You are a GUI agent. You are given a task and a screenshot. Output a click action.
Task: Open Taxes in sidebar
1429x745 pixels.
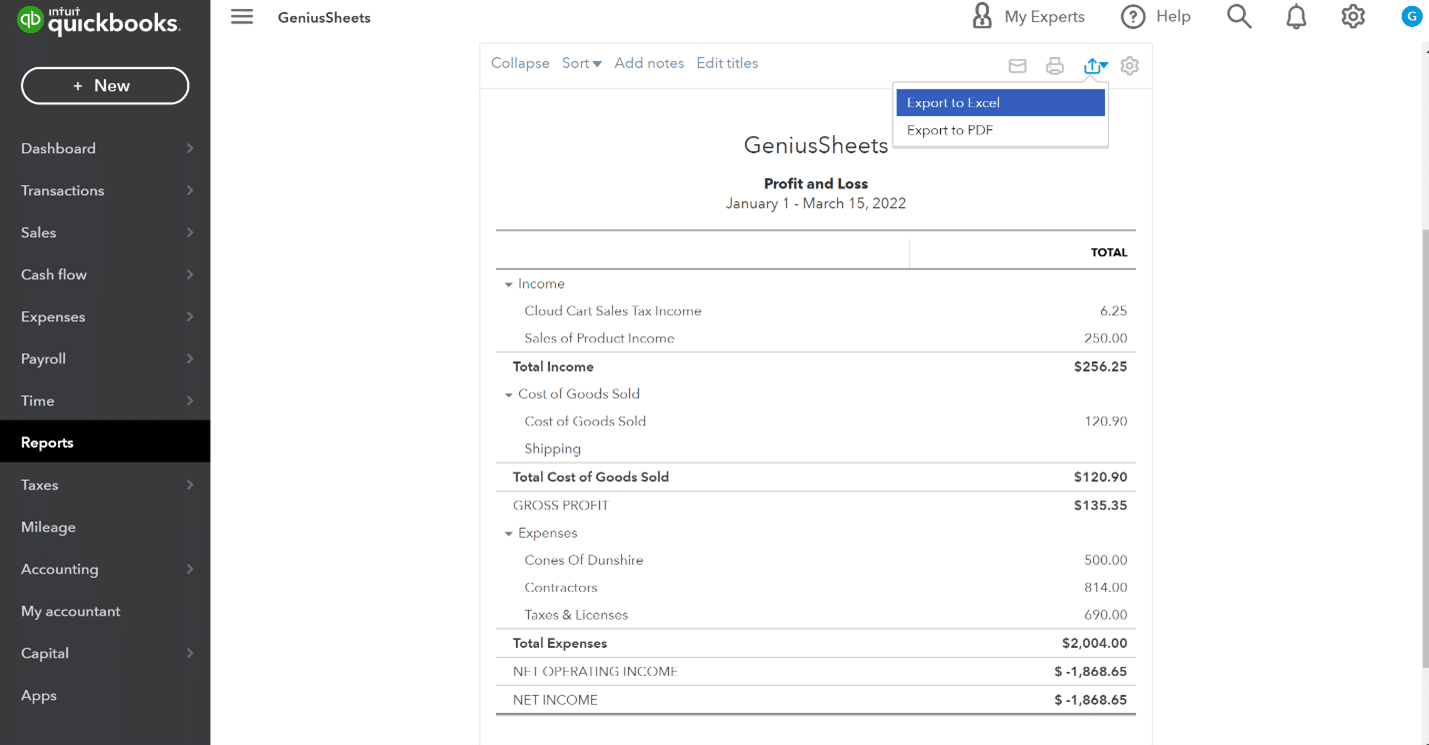pos(105,484)
